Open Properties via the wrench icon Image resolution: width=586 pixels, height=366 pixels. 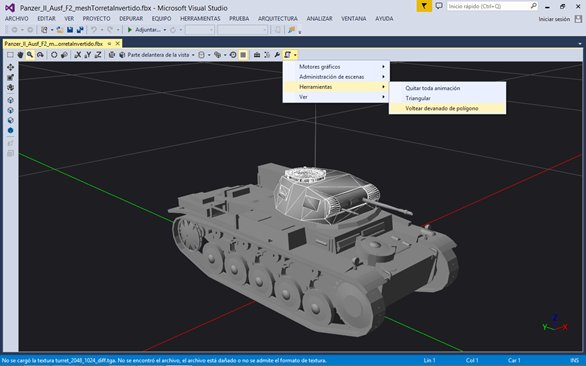(x=277, y=55)
